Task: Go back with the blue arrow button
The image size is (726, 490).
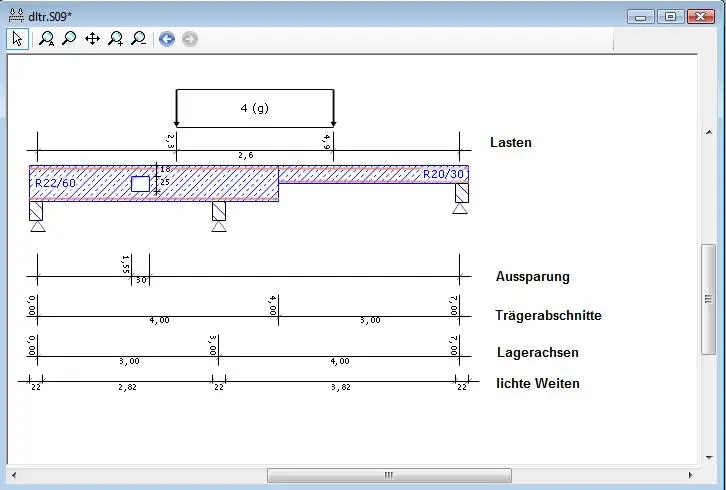Action: click(x=167, y=39)
